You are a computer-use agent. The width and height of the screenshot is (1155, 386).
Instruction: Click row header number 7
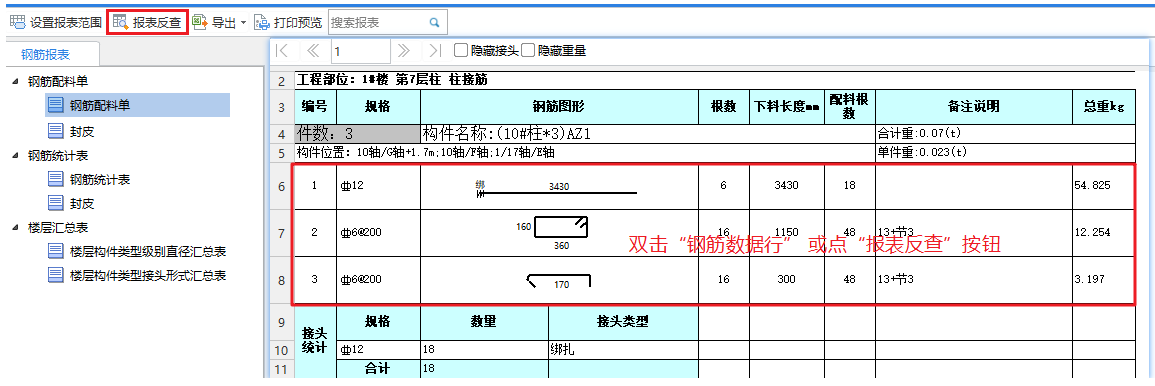tap(281, 233)
